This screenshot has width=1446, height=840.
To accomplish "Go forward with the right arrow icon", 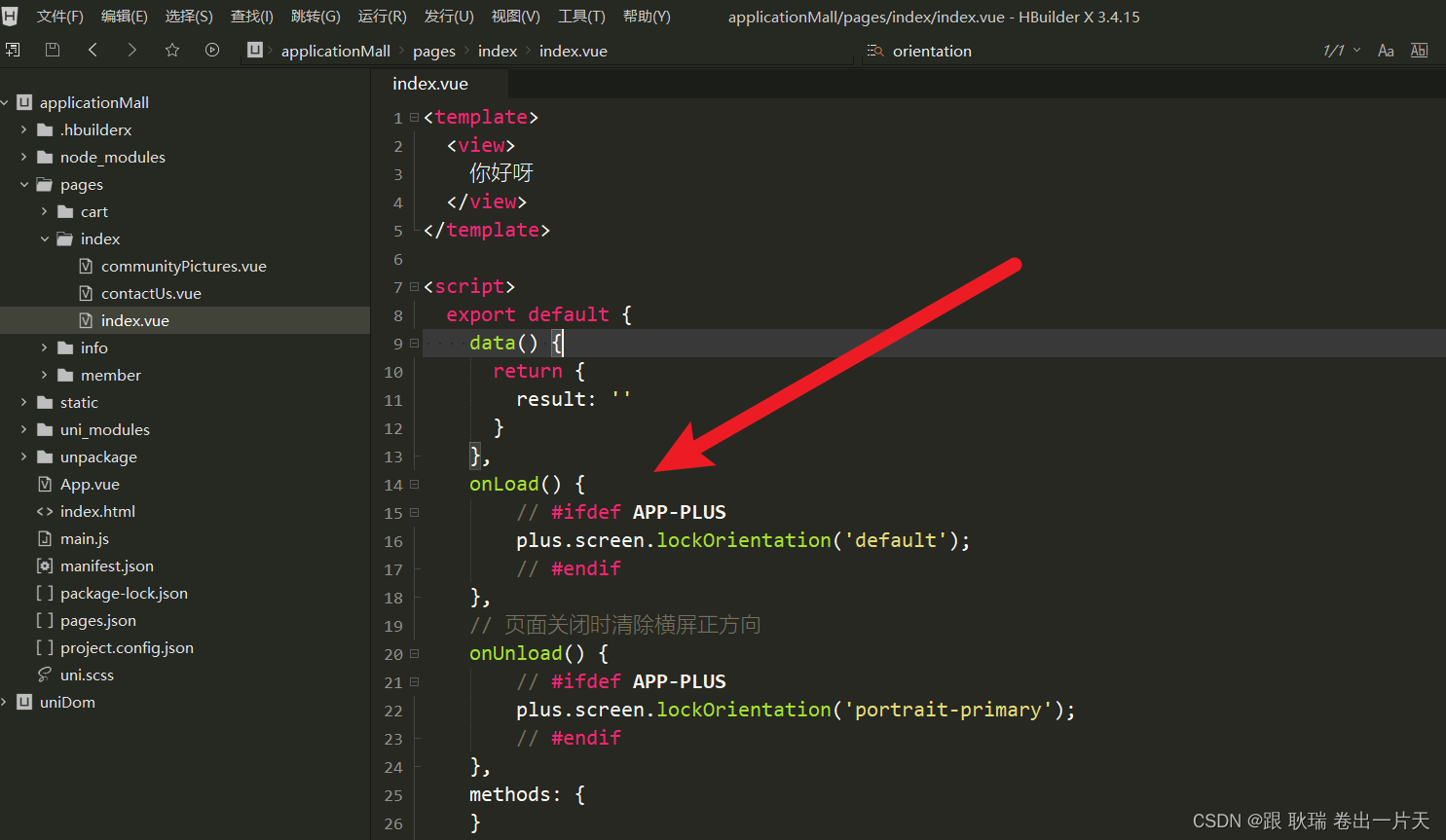I will 132,50.
